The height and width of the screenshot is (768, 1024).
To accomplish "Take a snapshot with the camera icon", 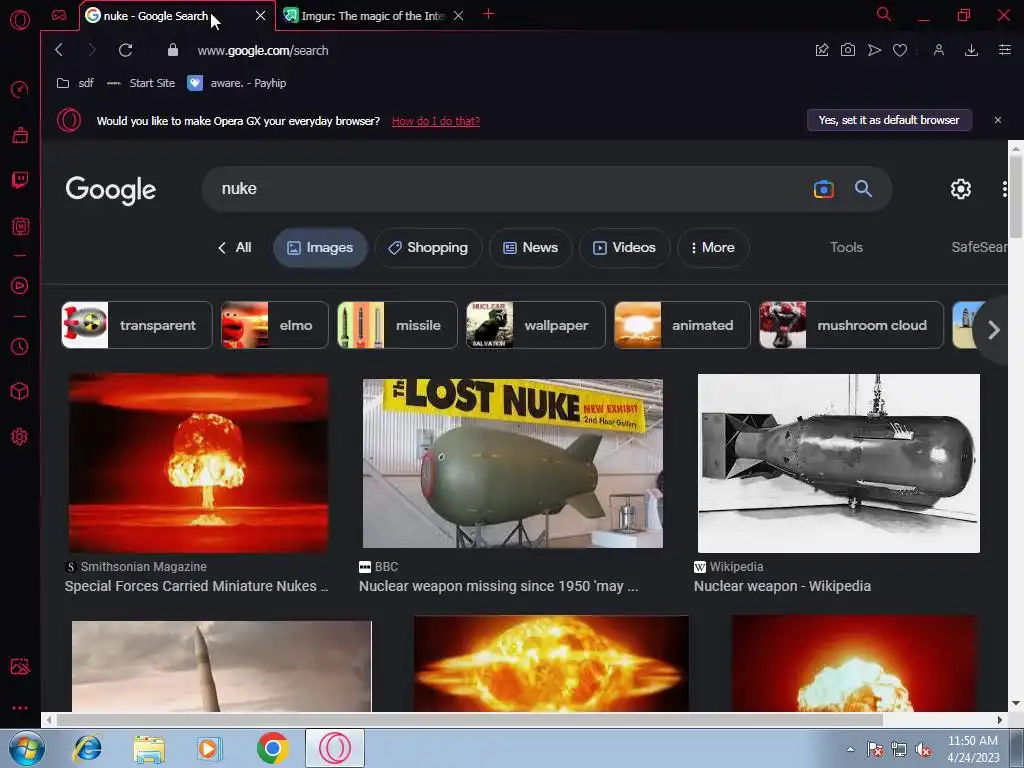I will tap(848, 50).
